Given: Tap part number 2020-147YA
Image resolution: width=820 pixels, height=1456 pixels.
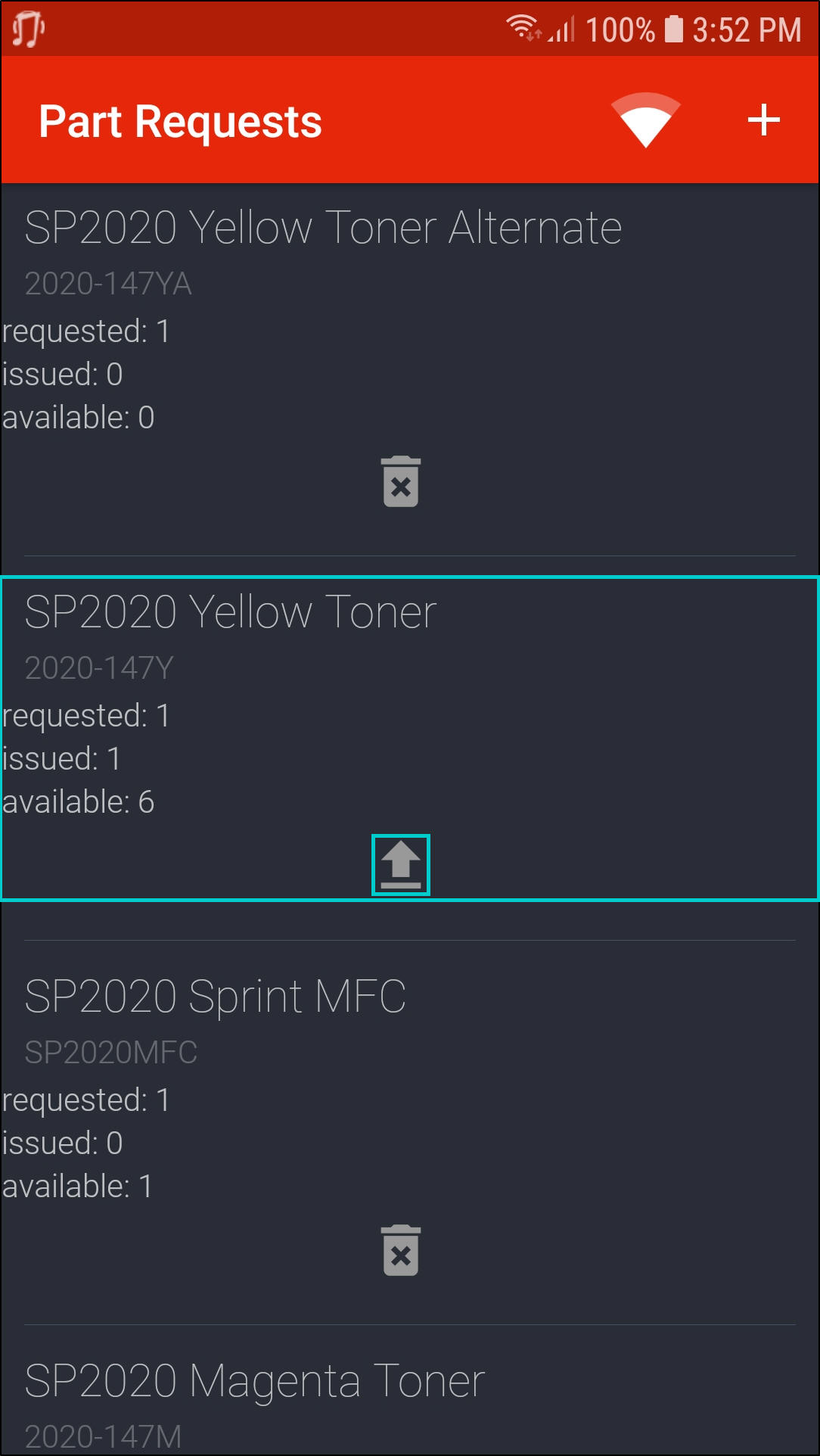Looking at the screenshot, I should pyautogui.click(x=108, y=284).
